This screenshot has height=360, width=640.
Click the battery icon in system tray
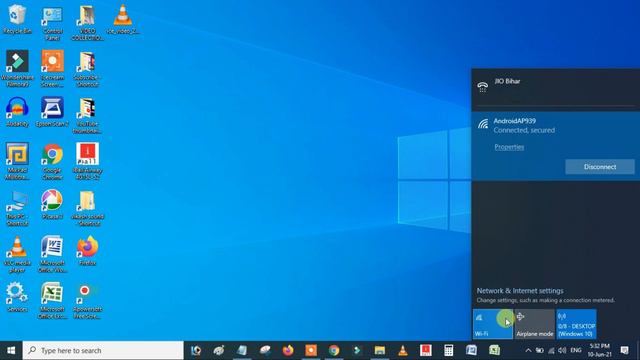(x=540, y=350)
